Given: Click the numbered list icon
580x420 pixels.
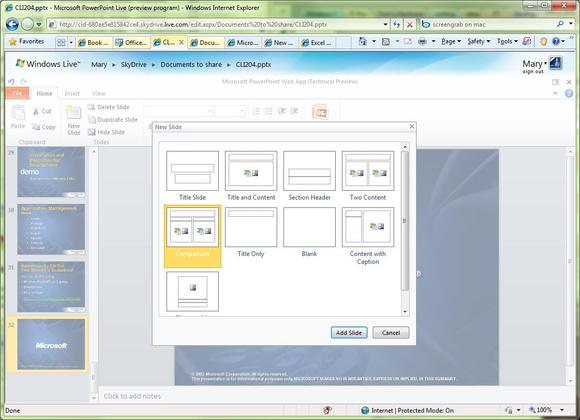Looking at the screenshot, I should pos(269,111).
